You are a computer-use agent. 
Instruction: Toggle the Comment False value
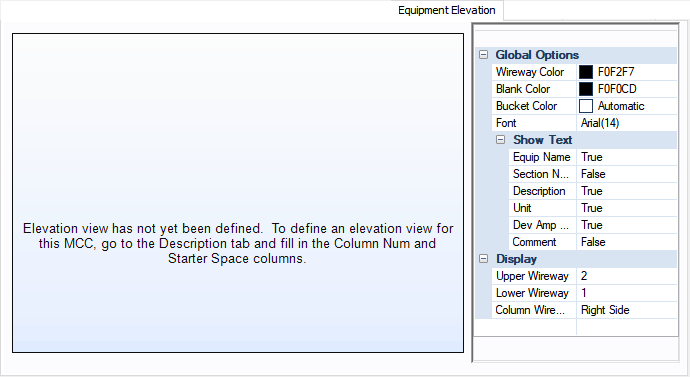627,242
